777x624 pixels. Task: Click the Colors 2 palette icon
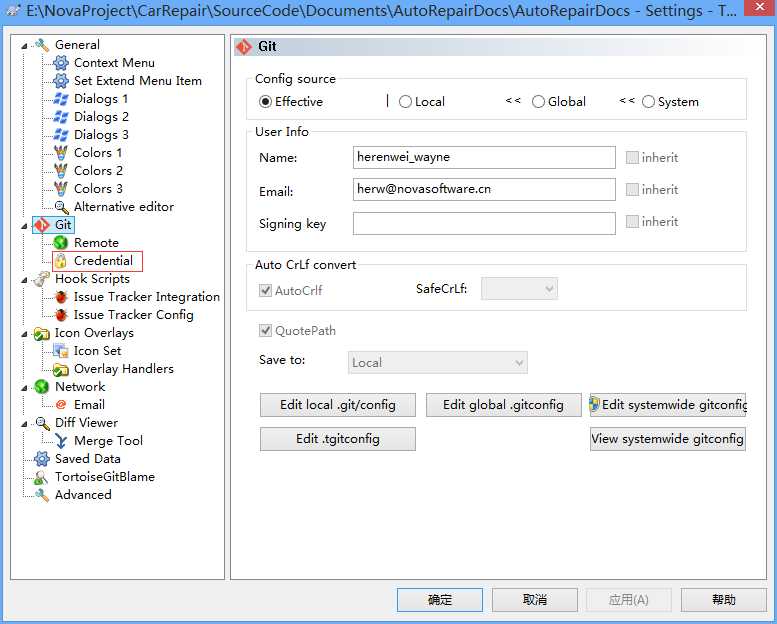[x=60, y=171]
